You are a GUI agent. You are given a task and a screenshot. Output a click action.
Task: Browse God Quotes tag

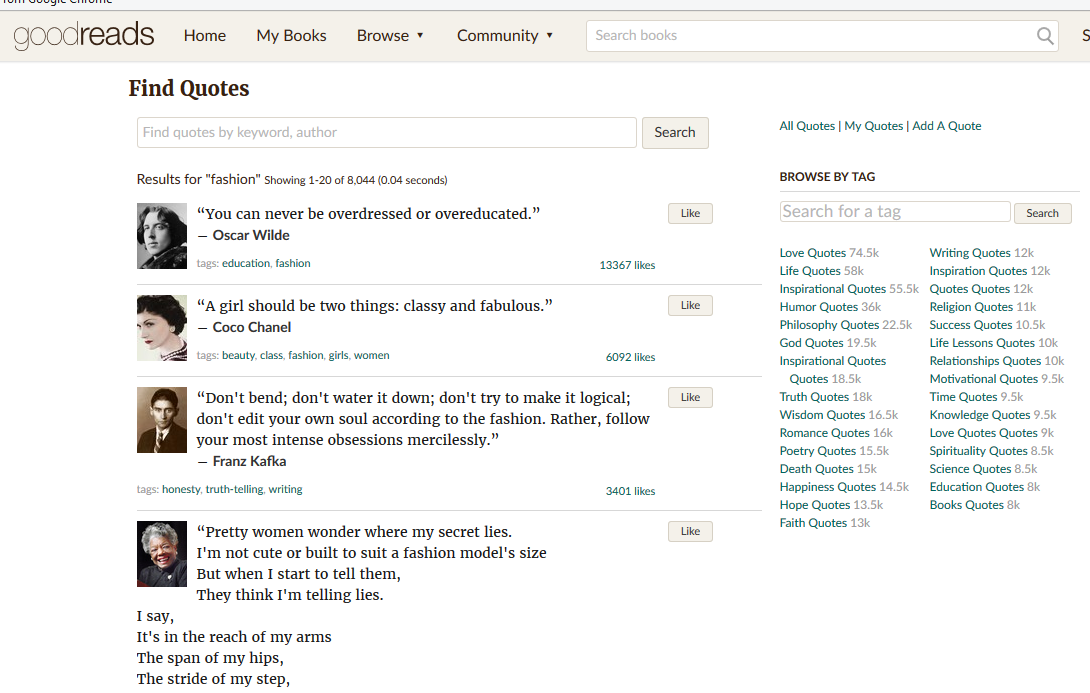[811, 343]
